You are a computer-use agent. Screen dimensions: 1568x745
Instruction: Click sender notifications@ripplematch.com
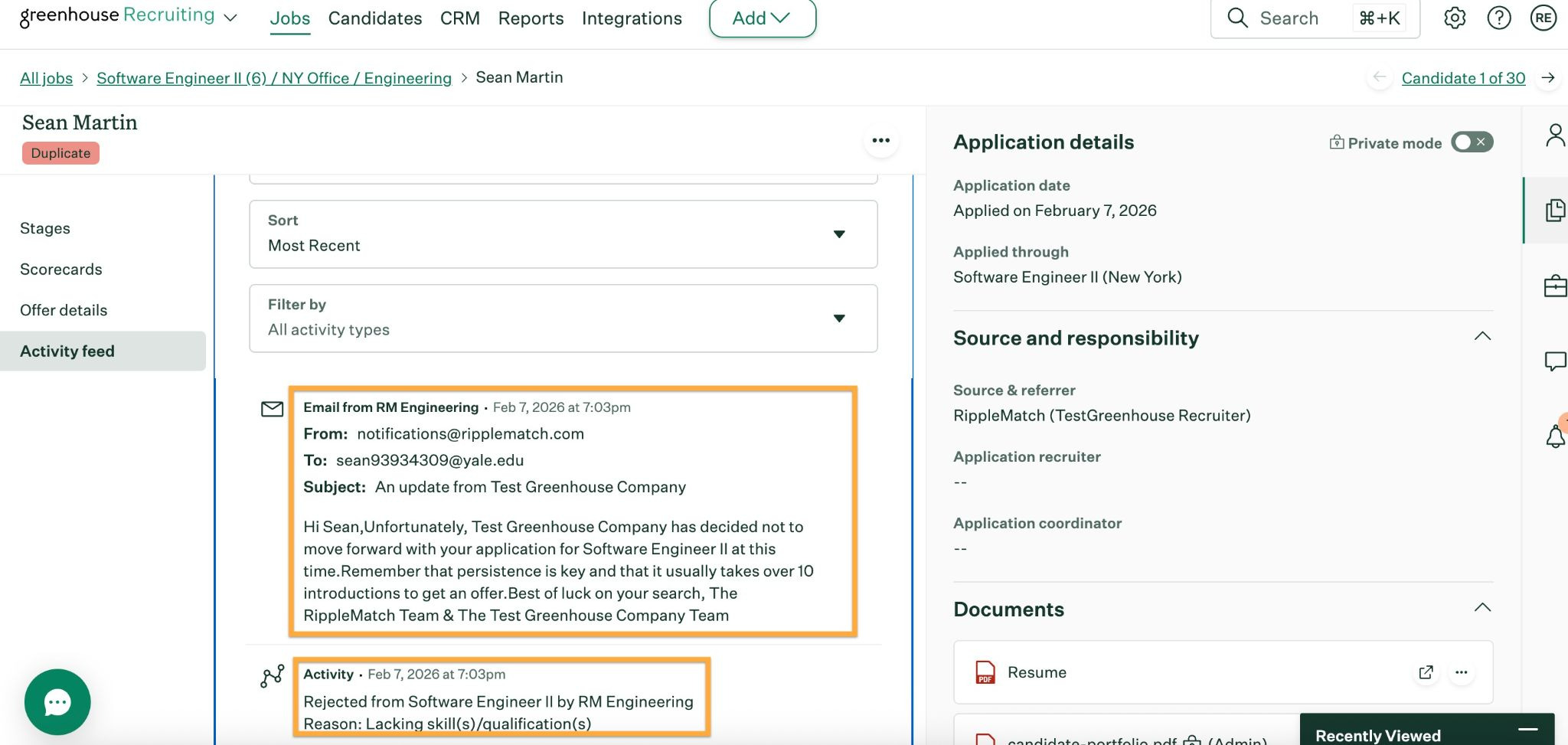tap(470, 434)
